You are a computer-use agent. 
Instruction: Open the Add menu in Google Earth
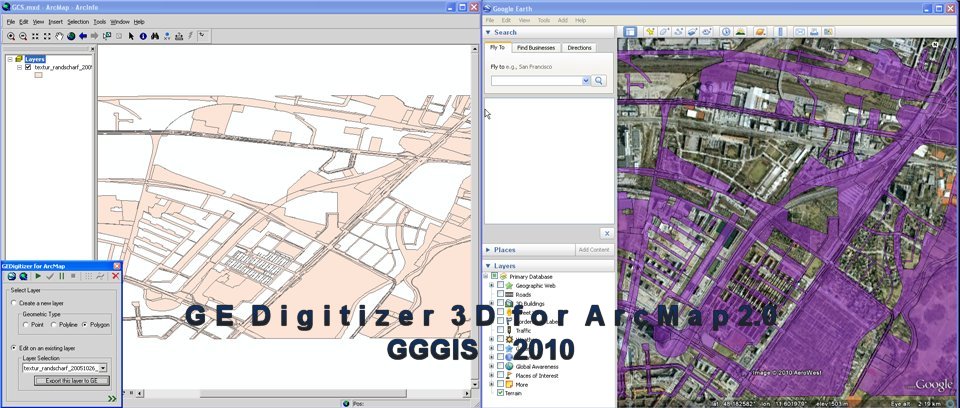[563, 20]
